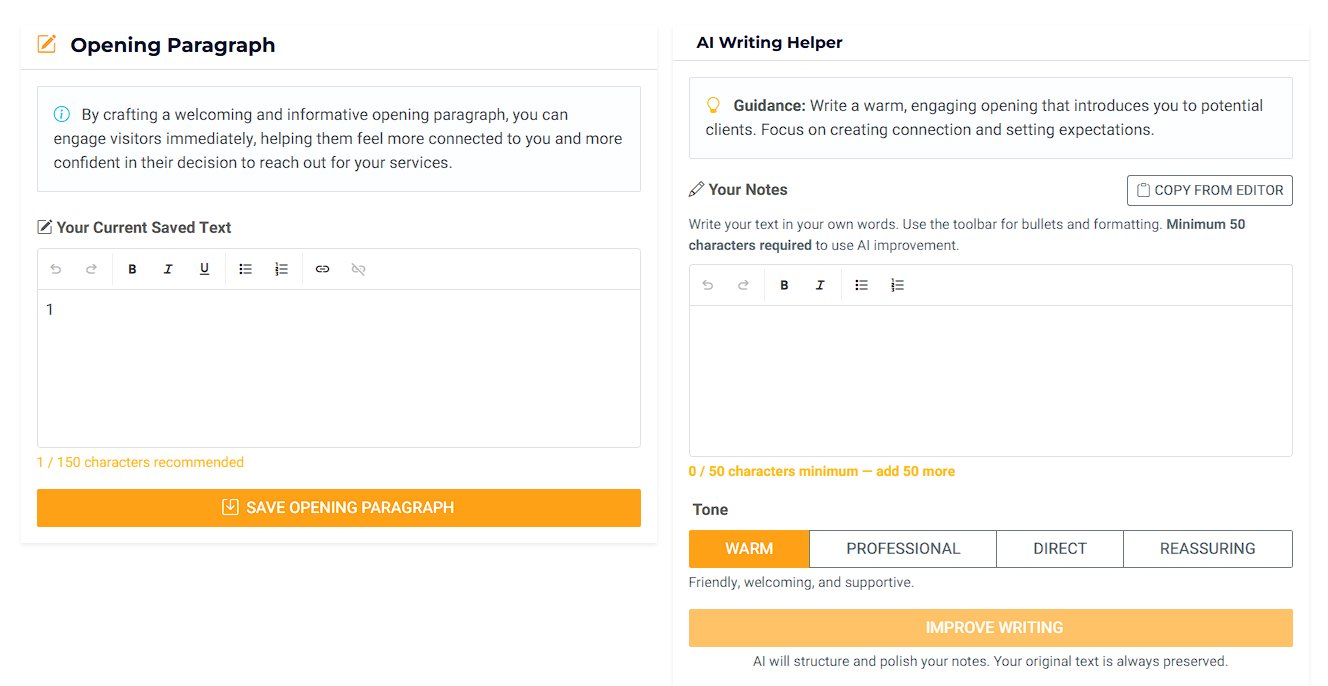Insert numbered list in saved text editor
This screenshot has height=686, width=1328.
tap(281, 269)
